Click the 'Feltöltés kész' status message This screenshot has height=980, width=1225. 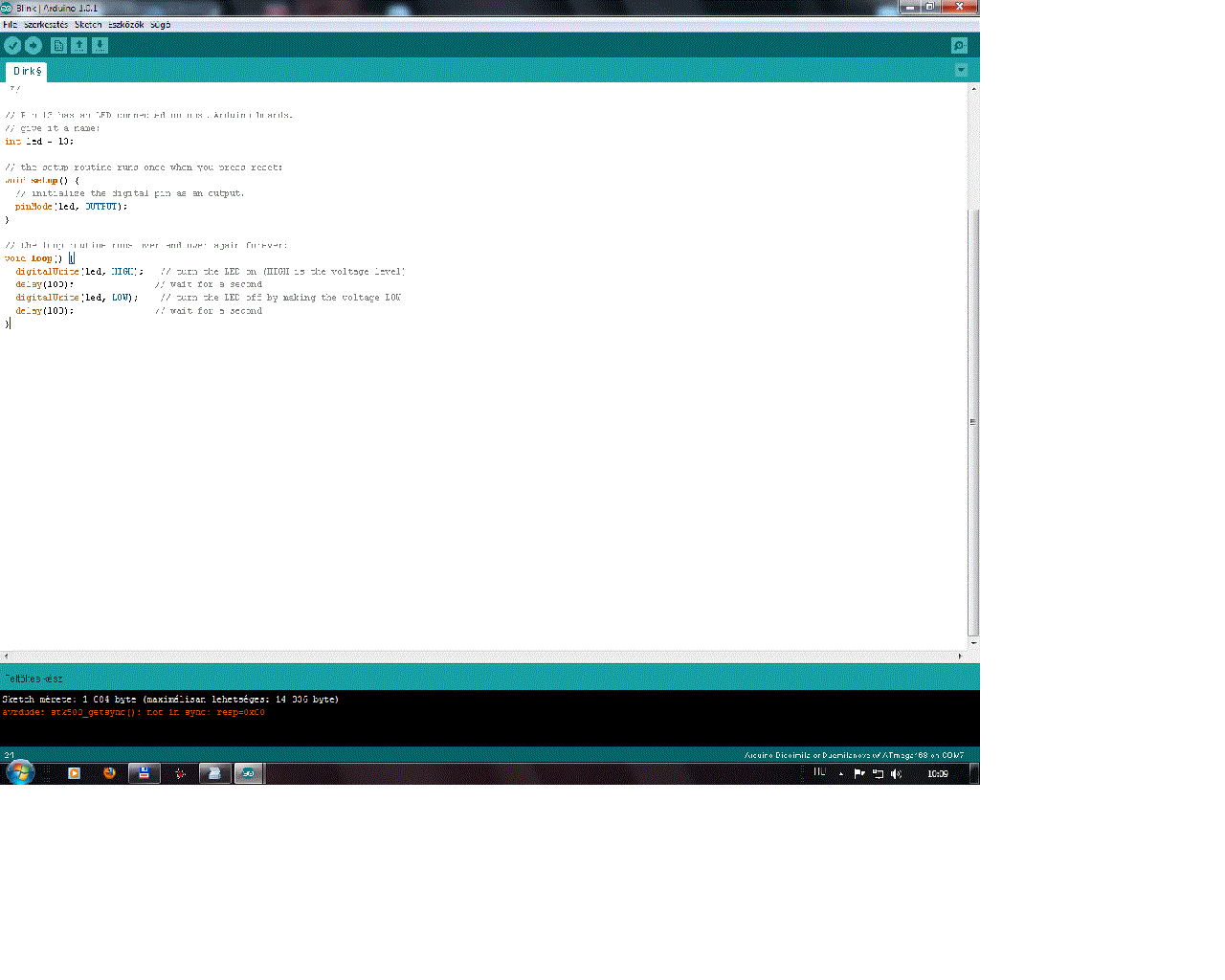click(34, 679)
